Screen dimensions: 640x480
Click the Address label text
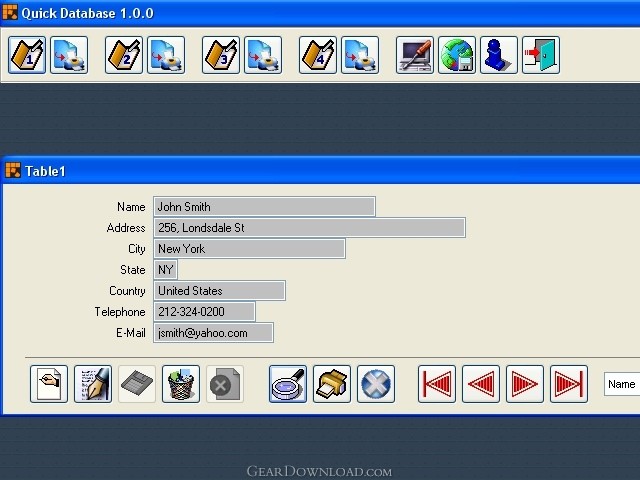pyautogui.click(x=126, y=228)
